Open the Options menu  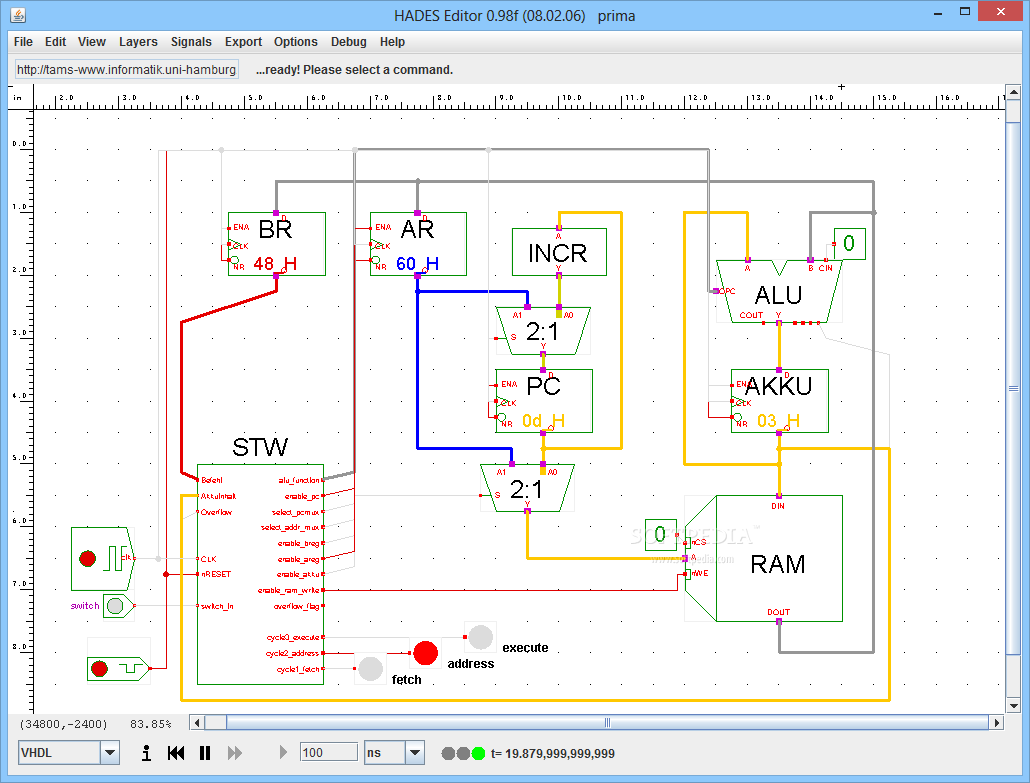(296, 41)
